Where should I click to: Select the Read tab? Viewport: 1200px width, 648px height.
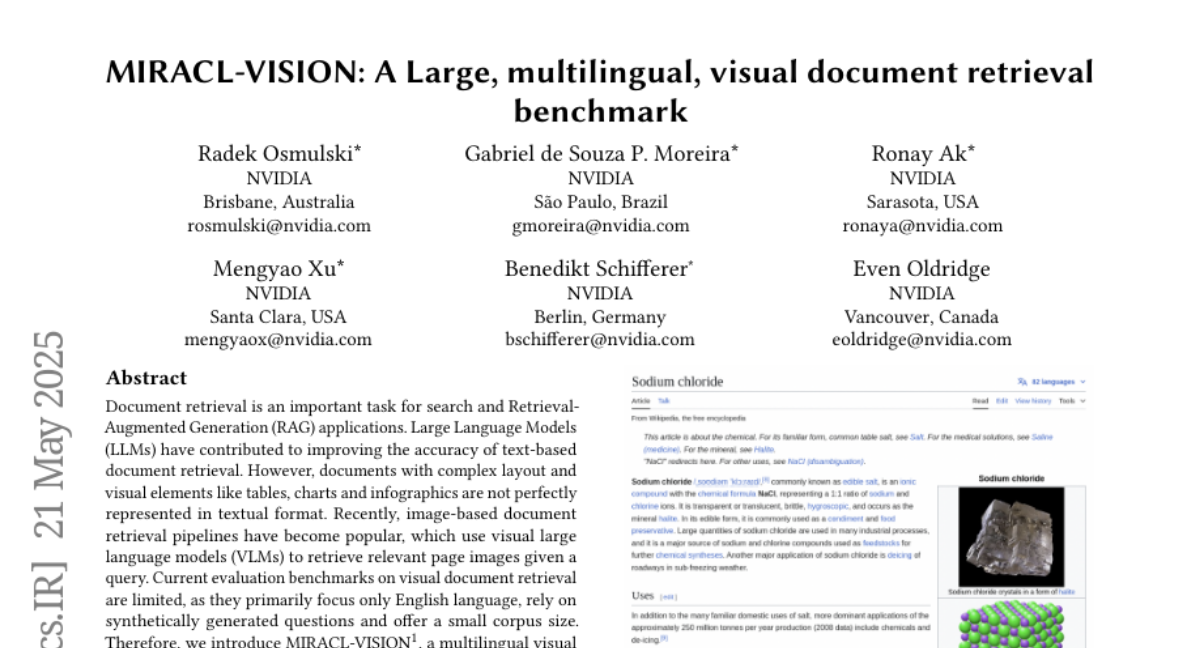[x=980, y=401]
